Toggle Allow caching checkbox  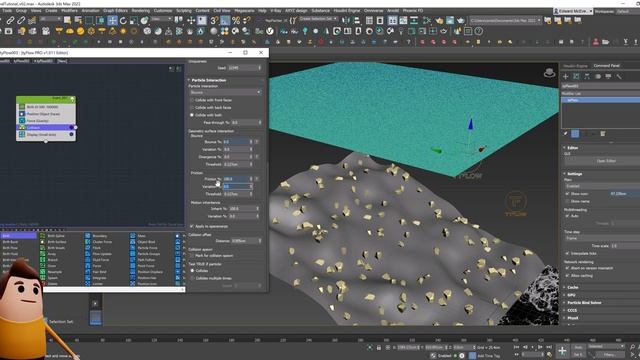567,276
